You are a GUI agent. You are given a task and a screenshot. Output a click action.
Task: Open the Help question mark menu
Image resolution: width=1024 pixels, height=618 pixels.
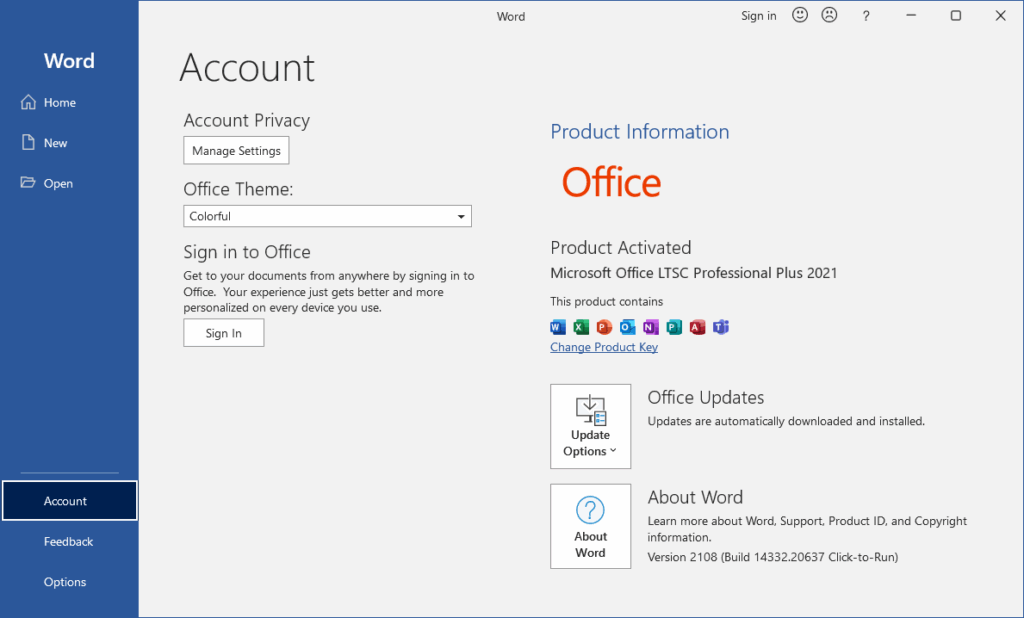point(865,15)
